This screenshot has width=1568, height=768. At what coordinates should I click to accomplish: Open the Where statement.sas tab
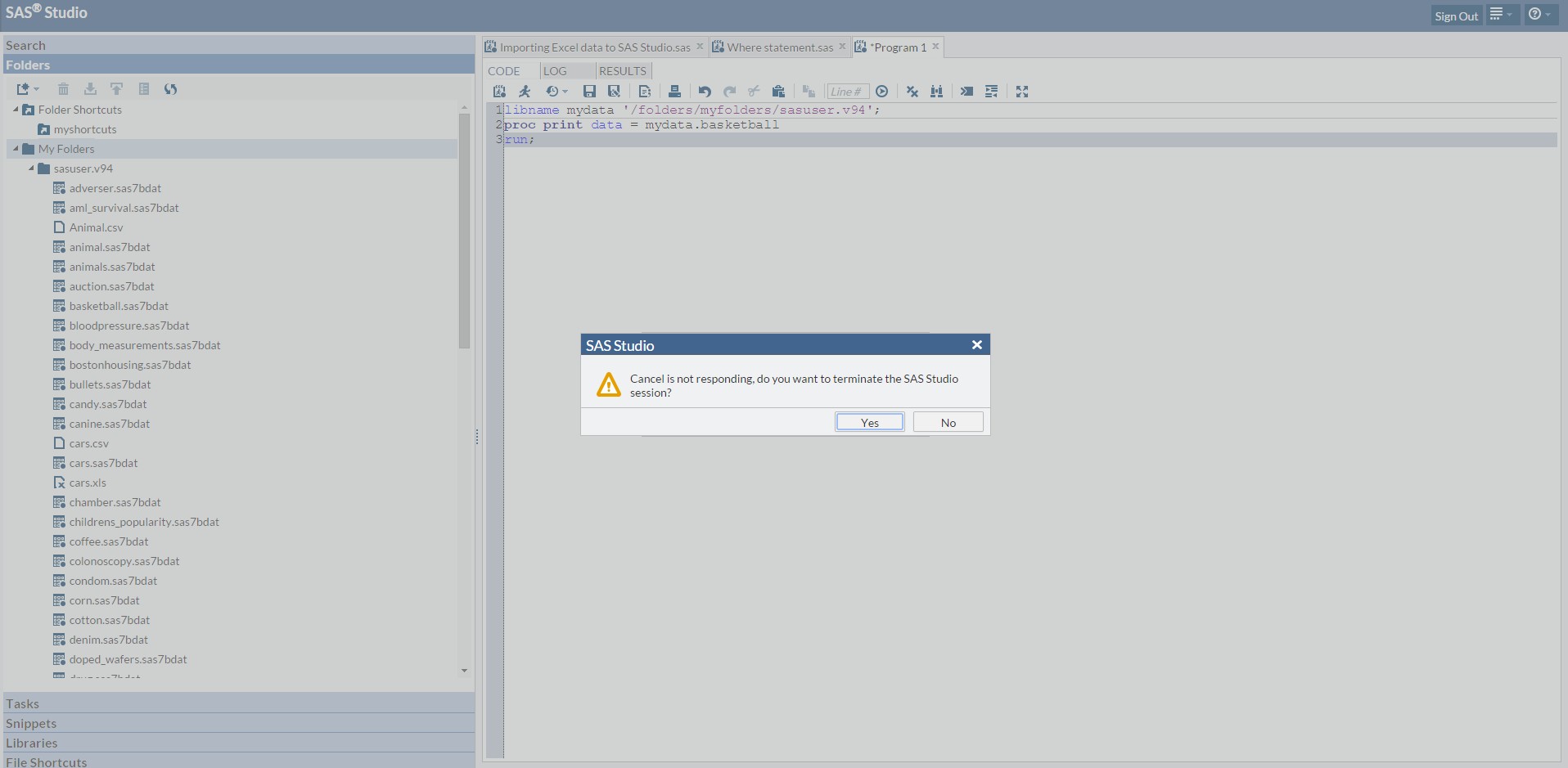coord(776,47)
